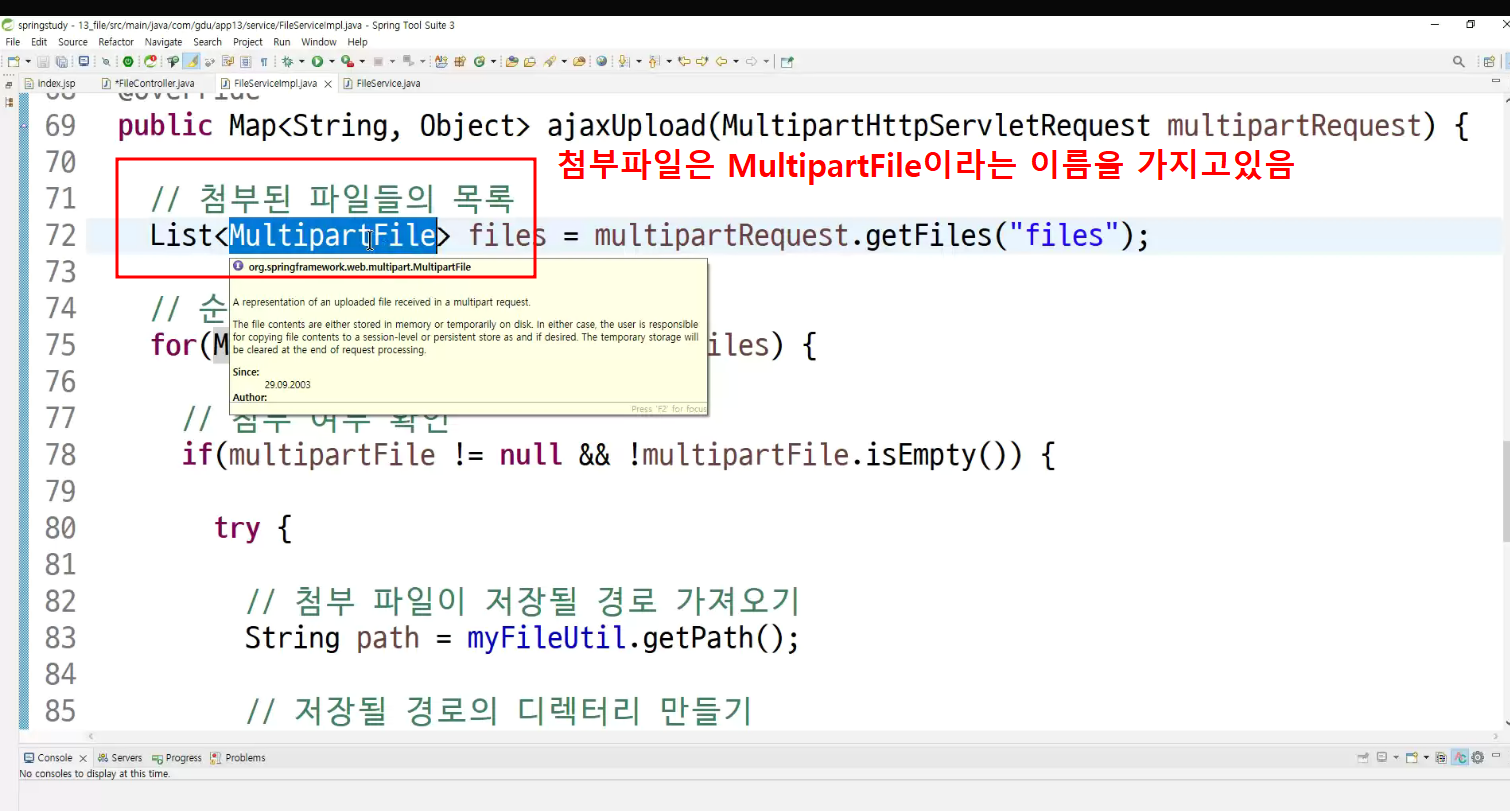Toggle Show Whitespace Characters pilcrow button
The image size is (1510, 811).
tap(263, 61)
